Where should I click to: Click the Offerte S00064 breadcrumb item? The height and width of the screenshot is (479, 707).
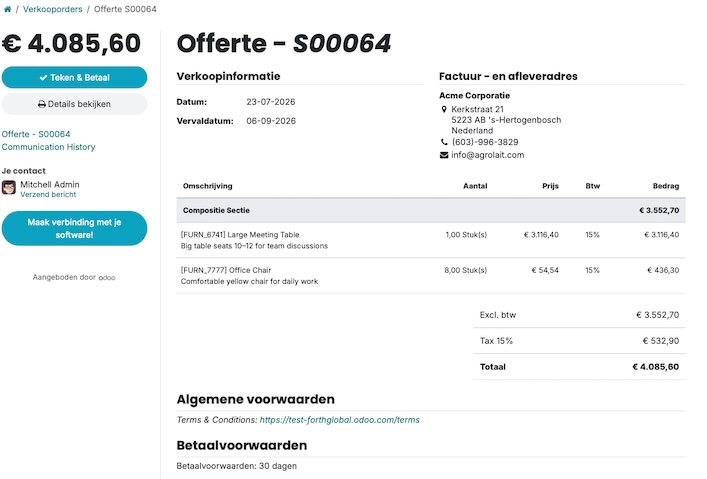(x=125, y=9)
